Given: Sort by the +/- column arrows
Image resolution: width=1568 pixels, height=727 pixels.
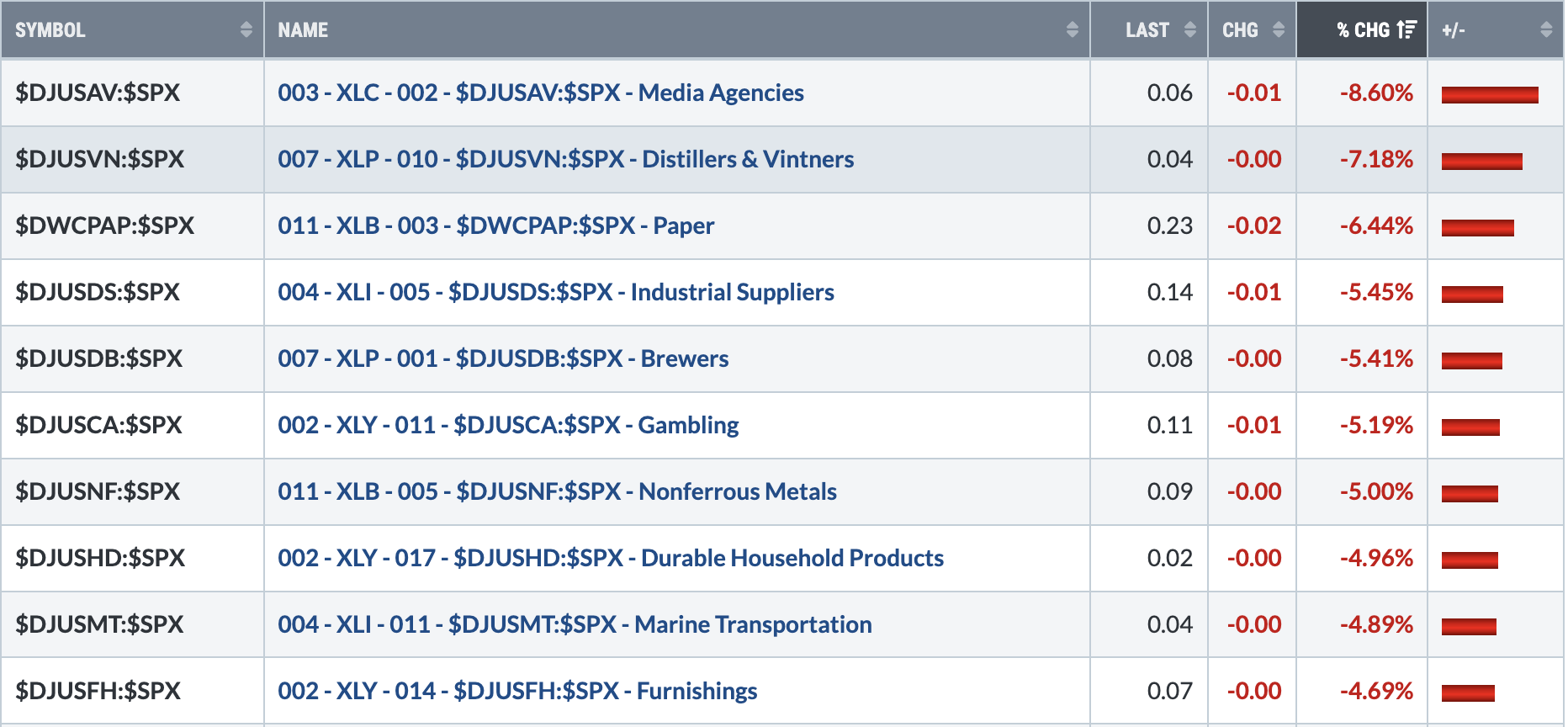Looking at the screenshot, I should coord(1546,29).
